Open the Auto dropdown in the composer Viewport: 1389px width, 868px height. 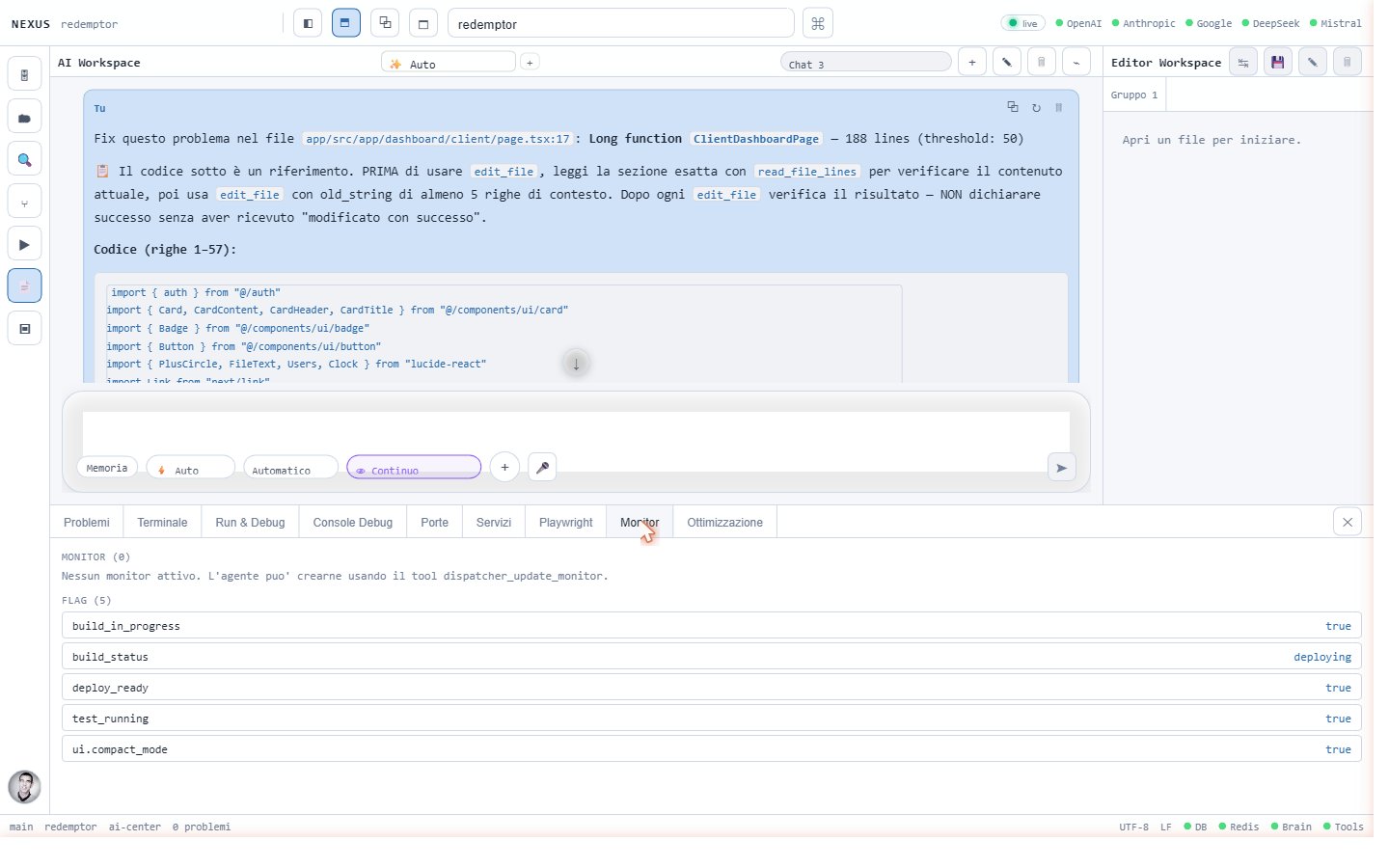191,467
